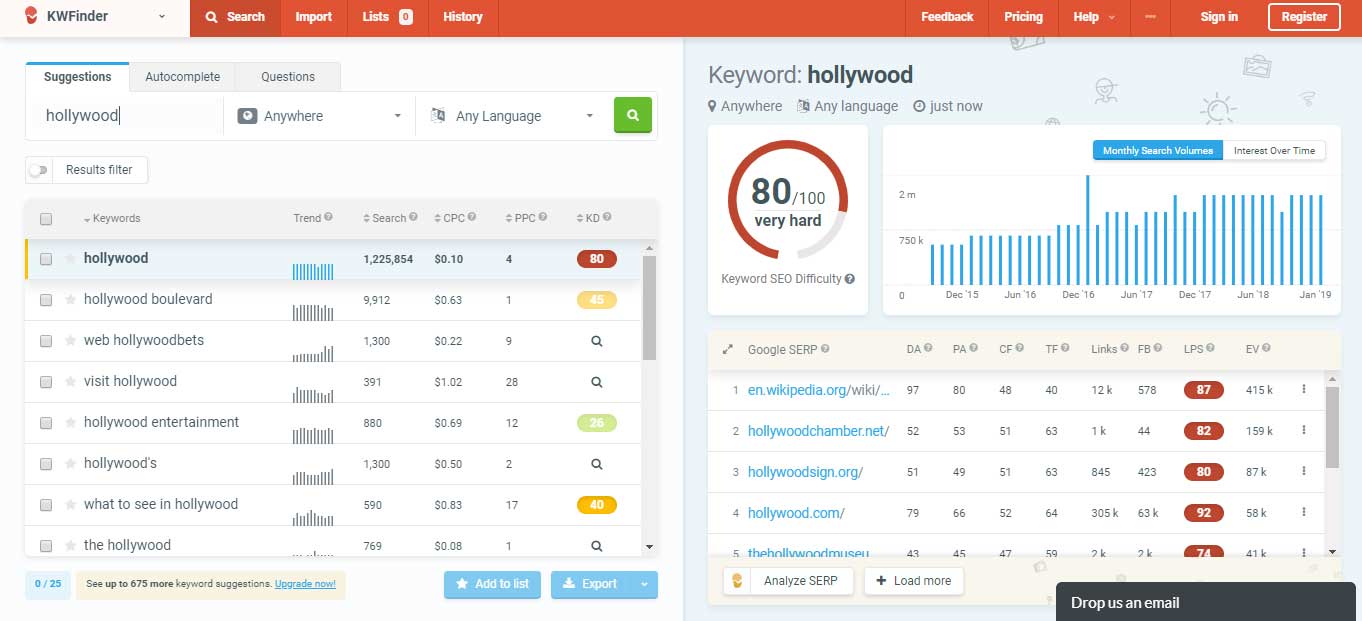Open the Any Language dropdown

(x=510, y=115)
